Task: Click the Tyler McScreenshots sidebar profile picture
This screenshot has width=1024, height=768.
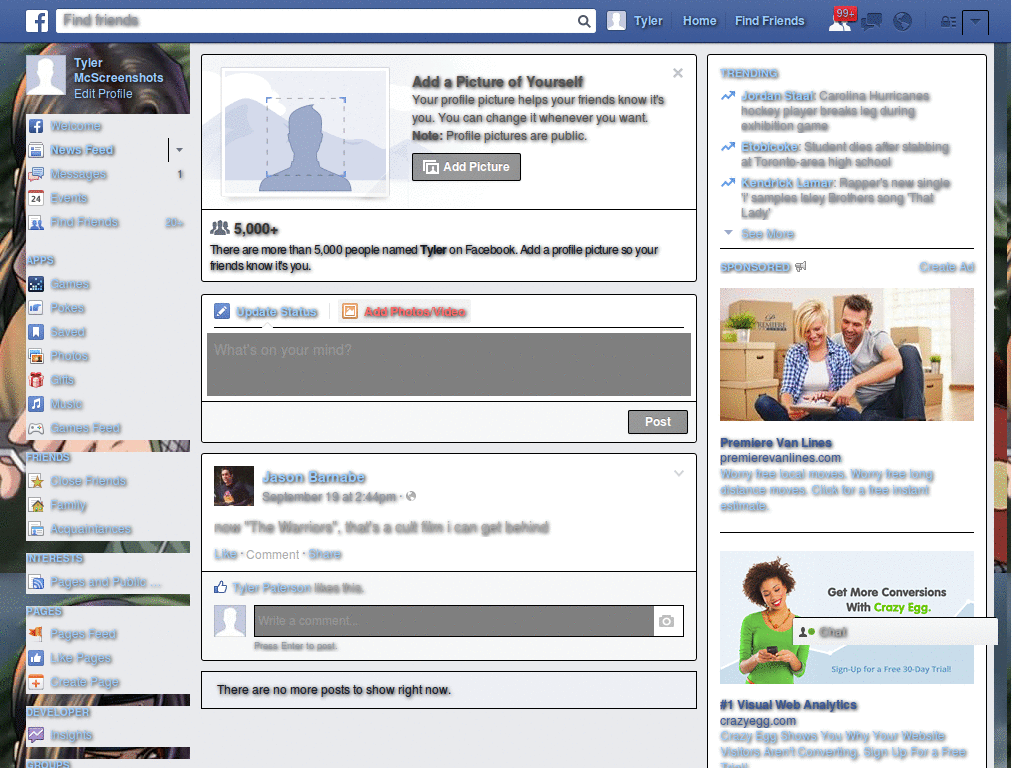Action: tap(46, 74)
